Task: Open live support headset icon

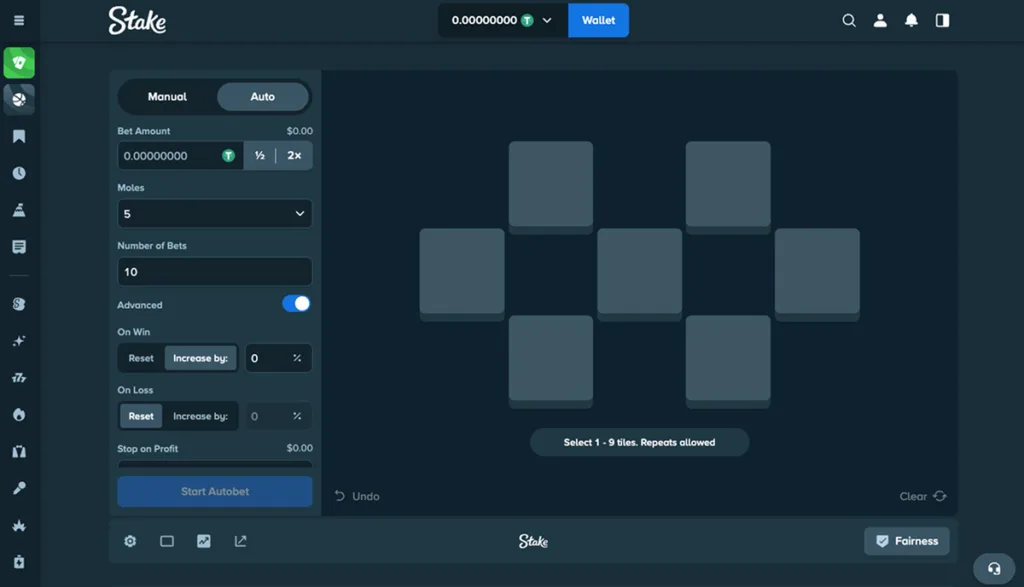Action: (x=994, y=569)
